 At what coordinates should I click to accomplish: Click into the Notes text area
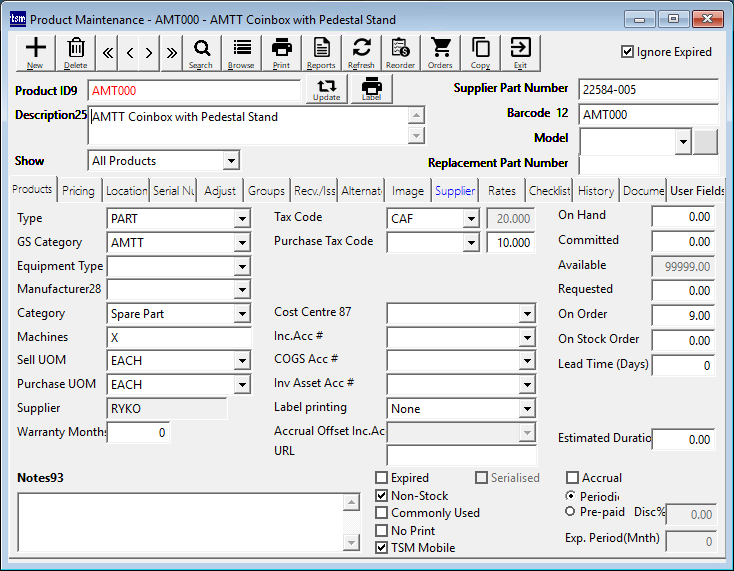tap(178, 520)
